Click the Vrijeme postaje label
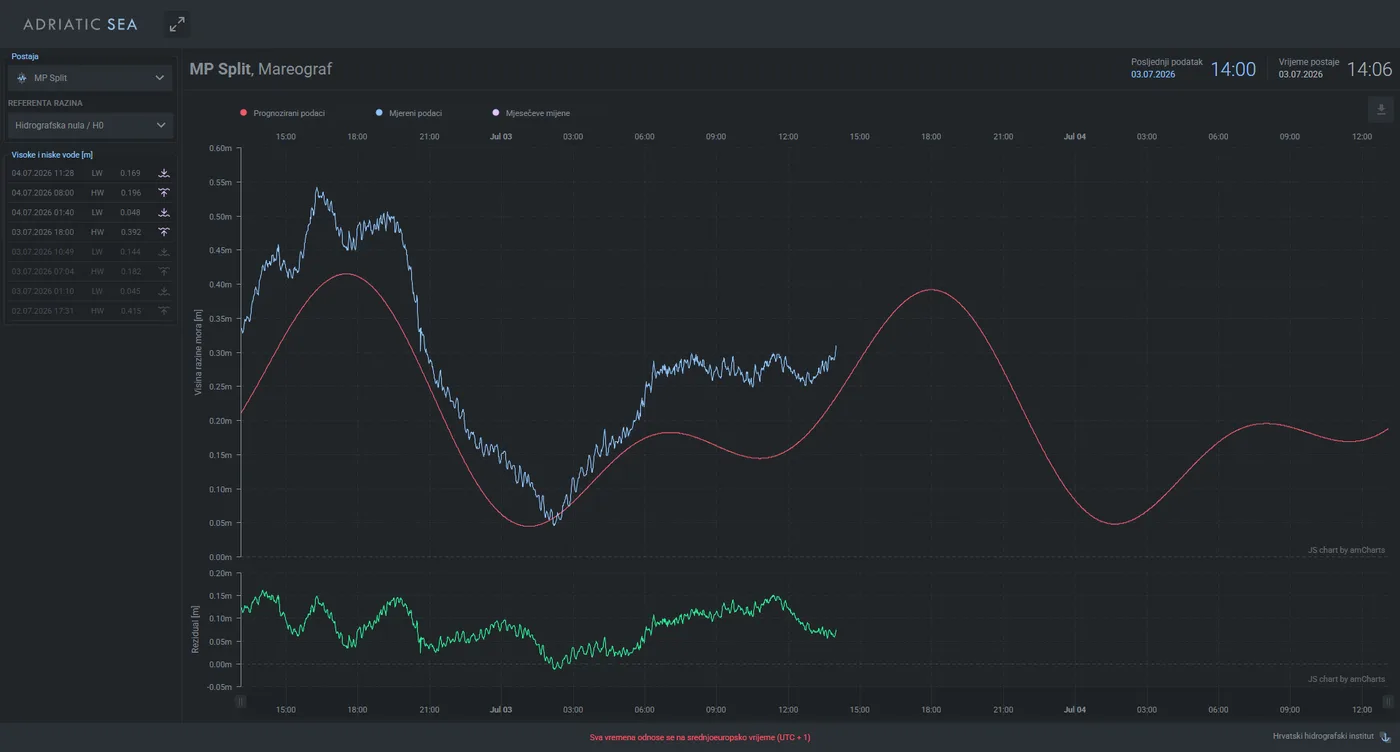Image resolution: width=1400 pixels, height=752 pixels. 1309,61
